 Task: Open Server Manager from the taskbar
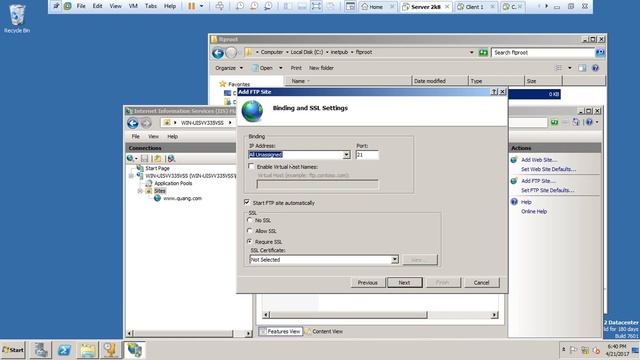(x=40, y=350)
